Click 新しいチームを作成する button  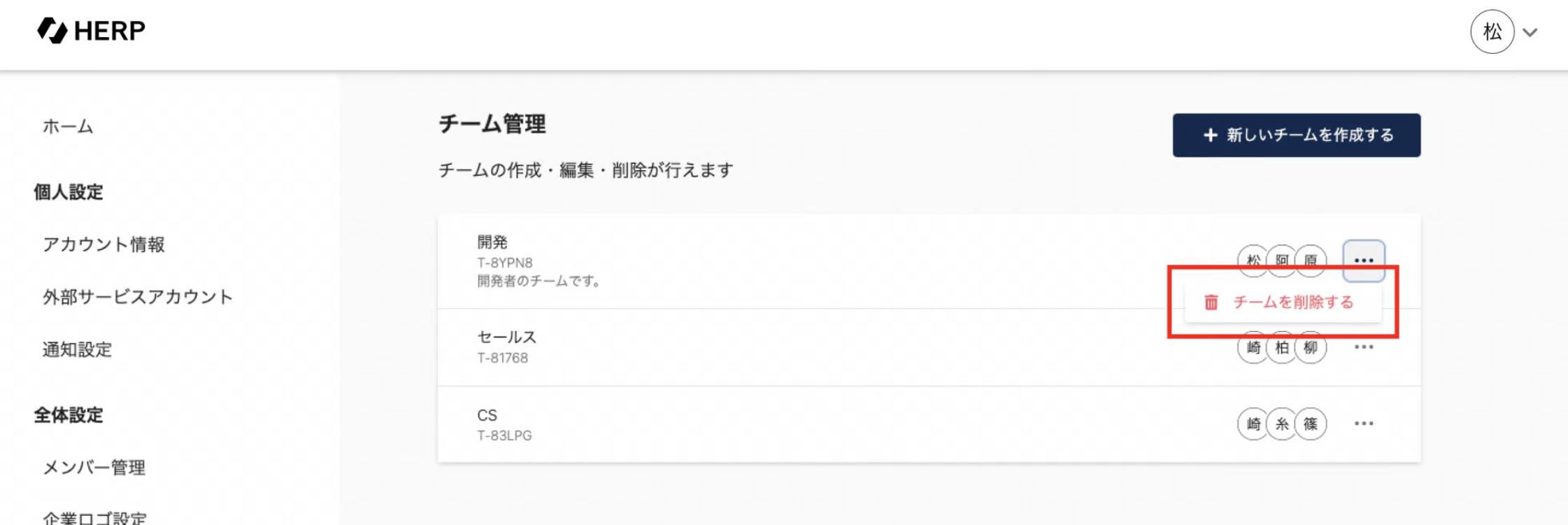(1296, 135)
